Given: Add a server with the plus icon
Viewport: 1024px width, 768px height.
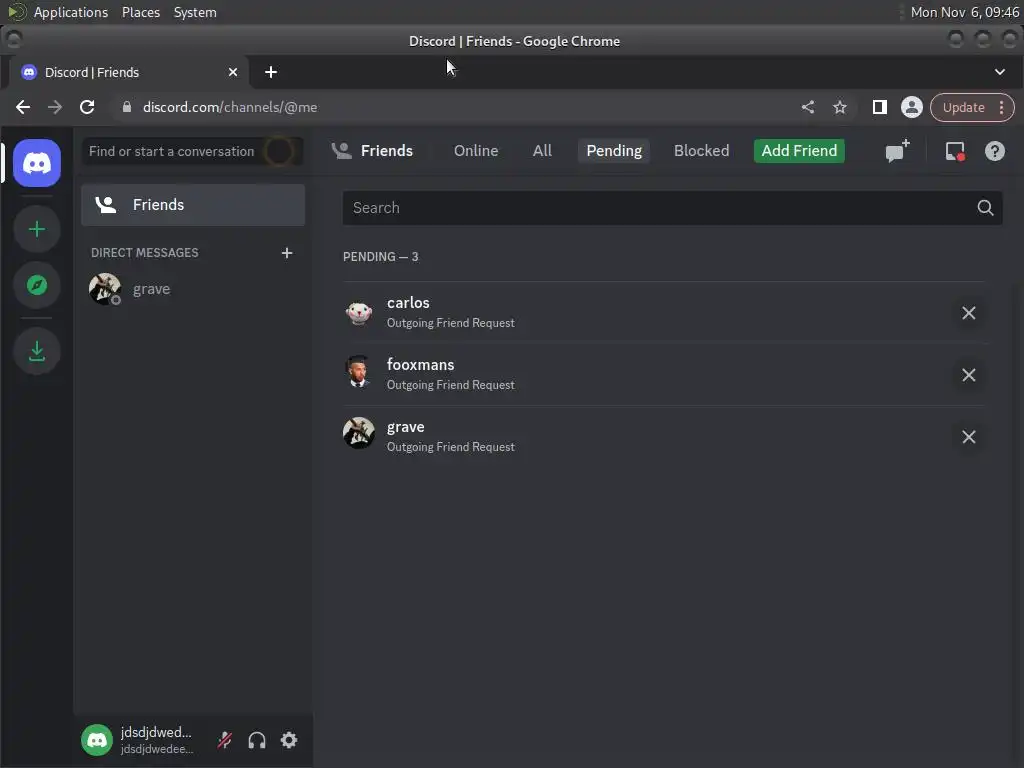Looking at the screenshot, I should point(37,229).
